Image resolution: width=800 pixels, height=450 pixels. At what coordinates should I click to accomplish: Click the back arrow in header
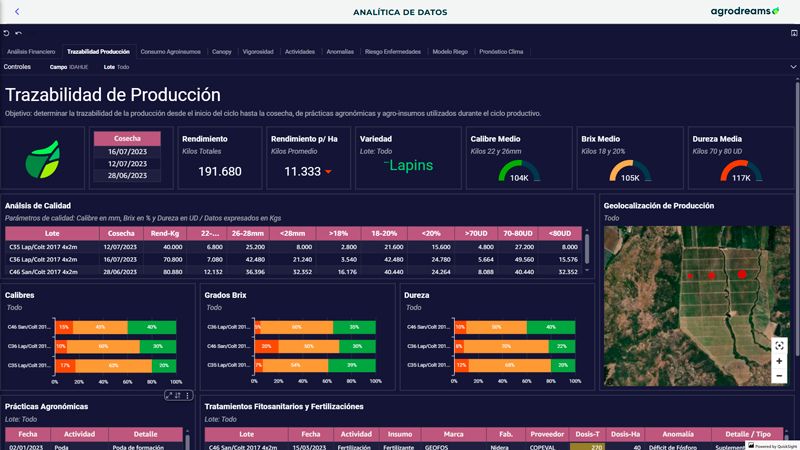point(17,11)
